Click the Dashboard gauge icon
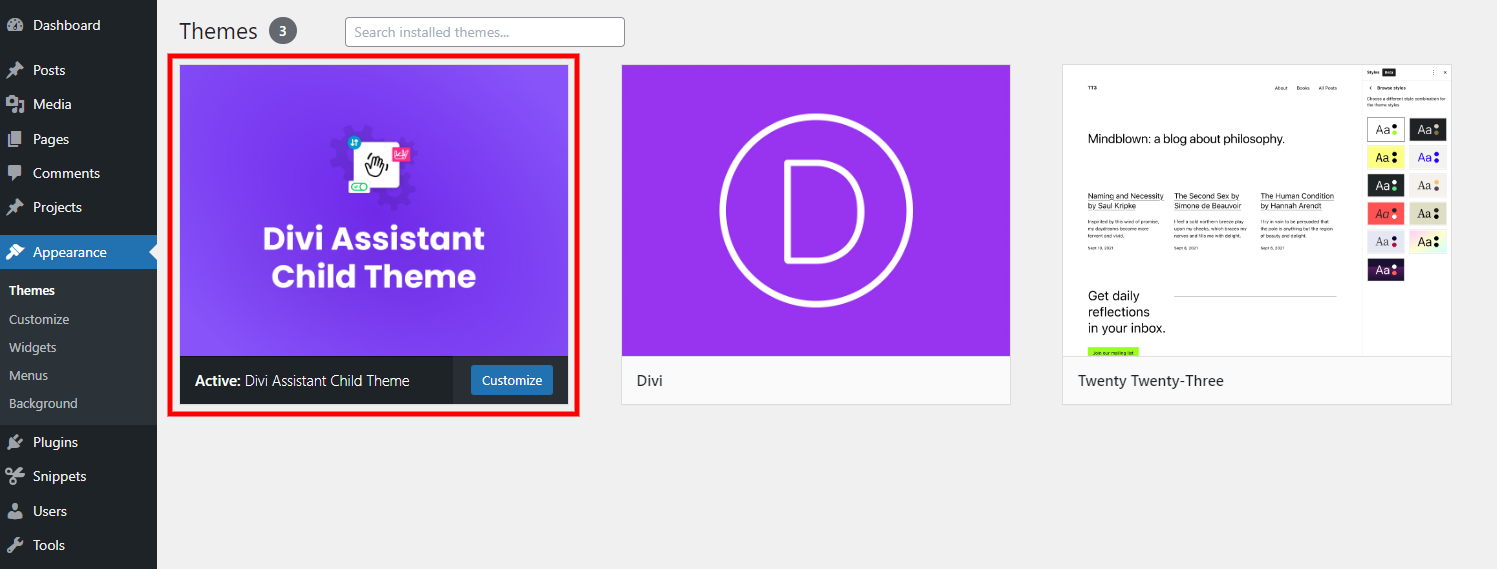 click(15, 25)
